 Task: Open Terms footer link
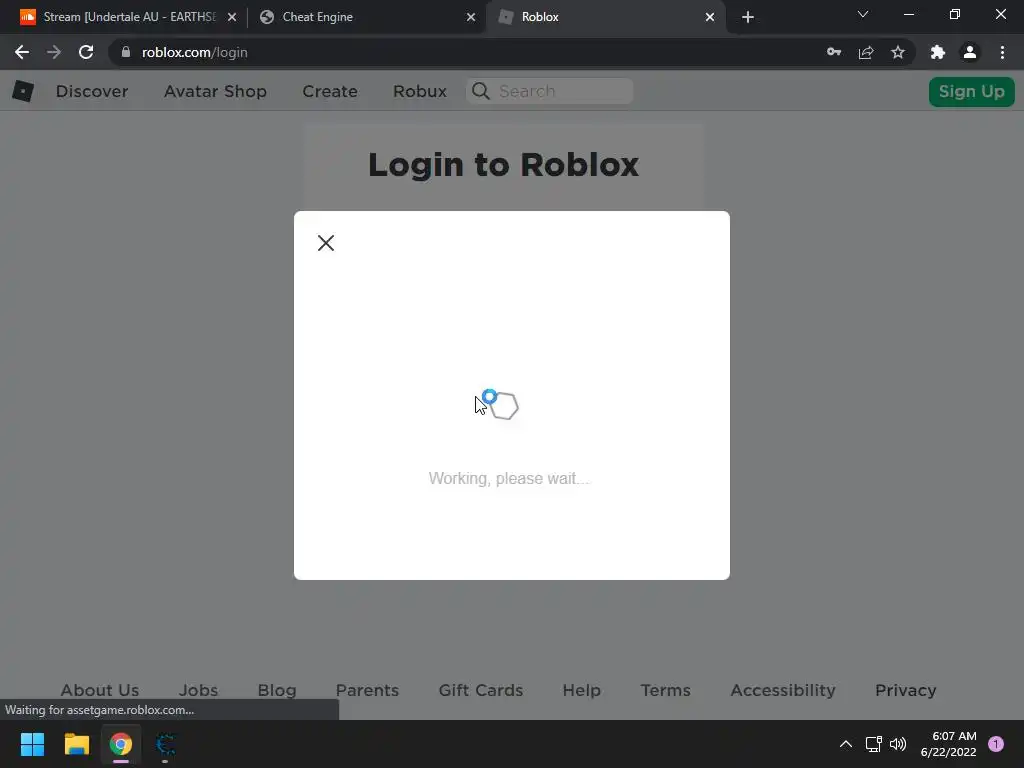click(x=665, y=690)
